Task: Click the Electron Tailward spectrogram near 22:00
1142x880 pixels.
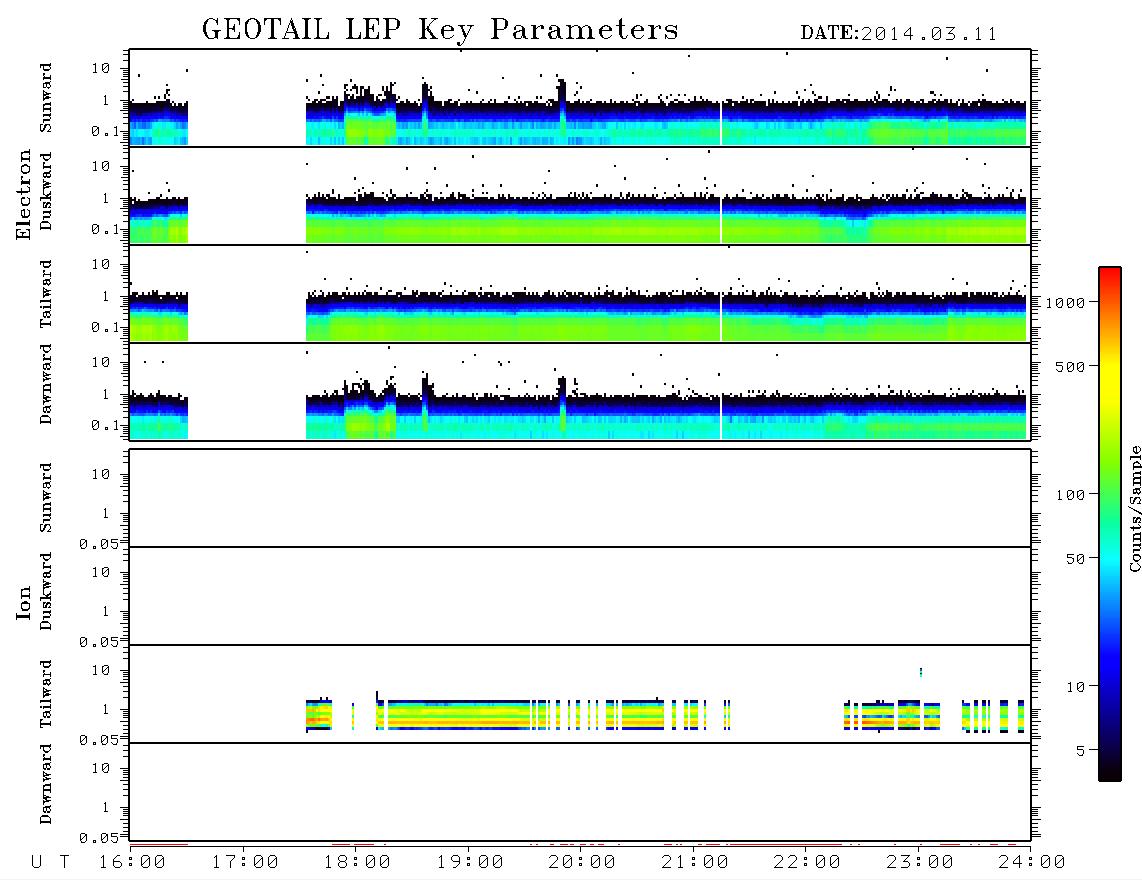Action: 807,317
